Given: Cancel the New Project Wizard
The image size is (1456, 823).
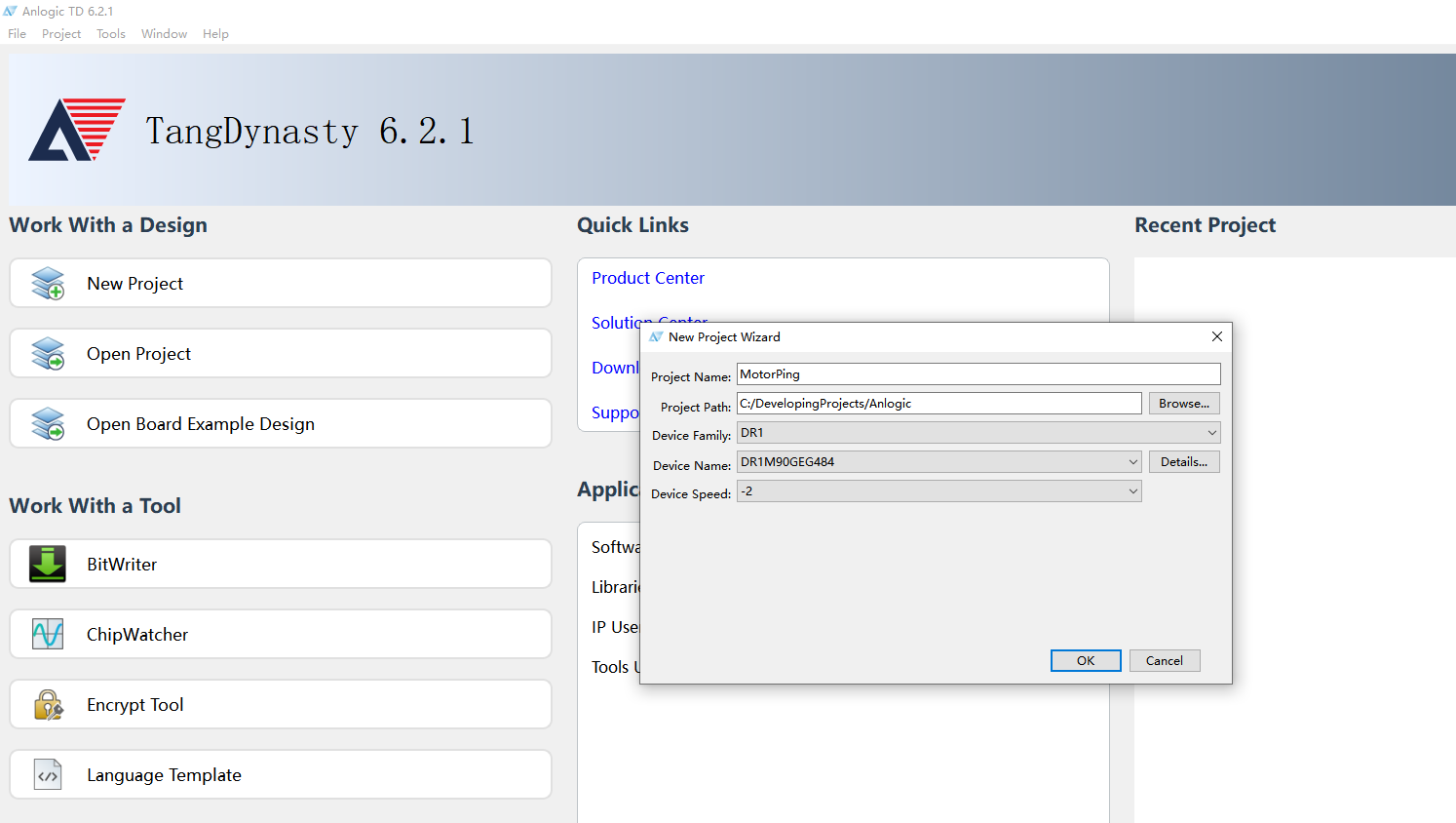Looking at the screenshot, I should coord(1165,661).
